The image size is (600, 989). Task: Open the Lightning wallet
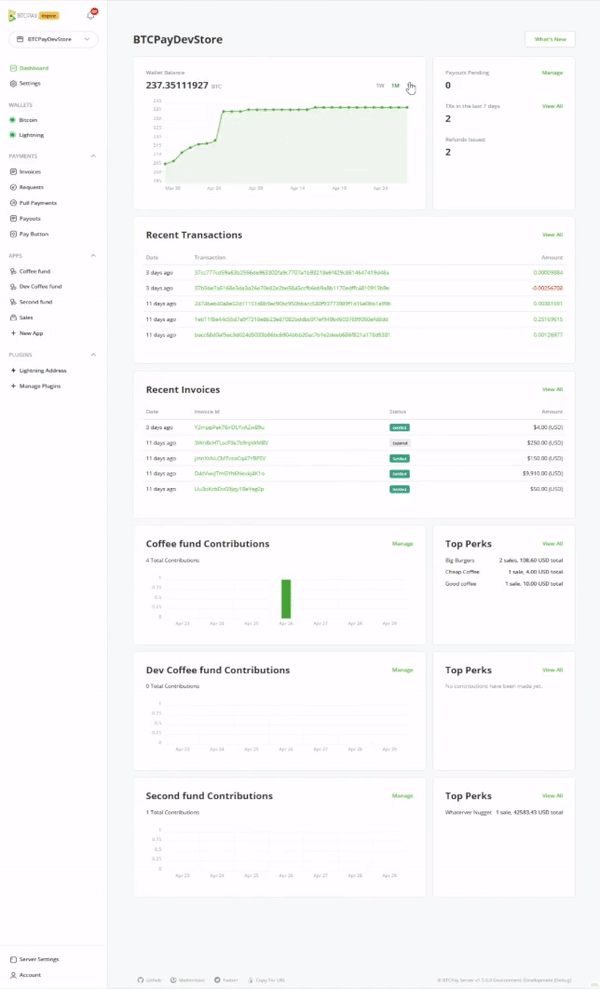tap(32, 135)
